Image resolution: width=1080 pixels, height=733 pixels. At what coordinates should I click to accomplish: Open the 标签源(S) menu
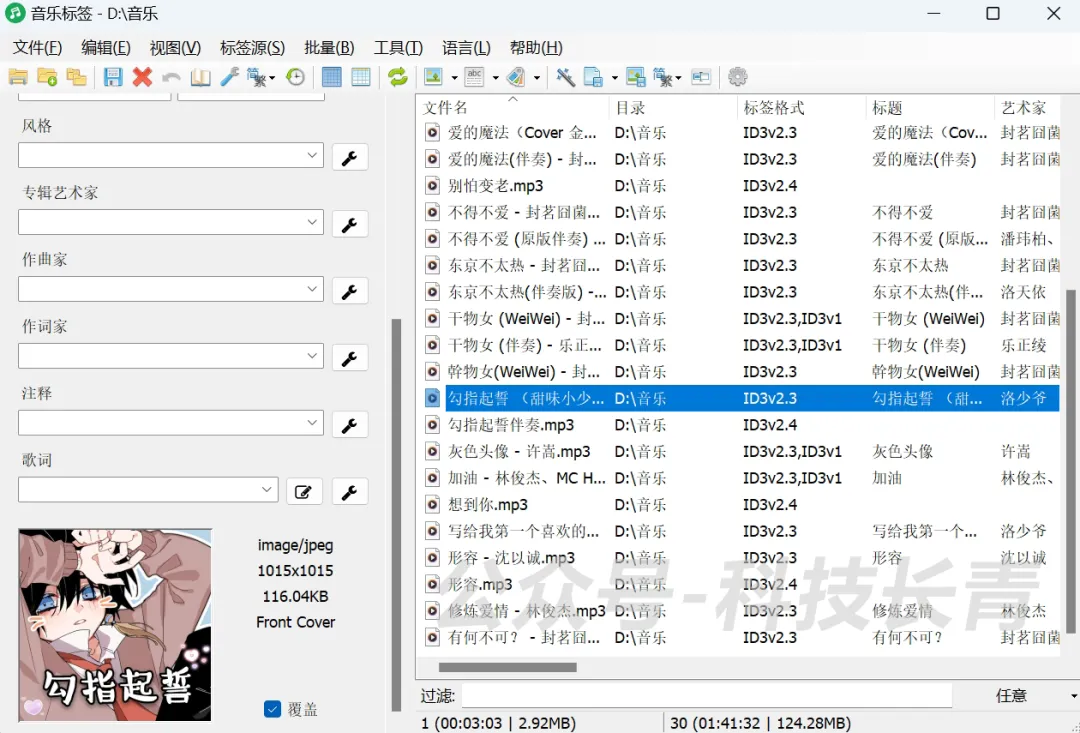[x=252, y=48]
